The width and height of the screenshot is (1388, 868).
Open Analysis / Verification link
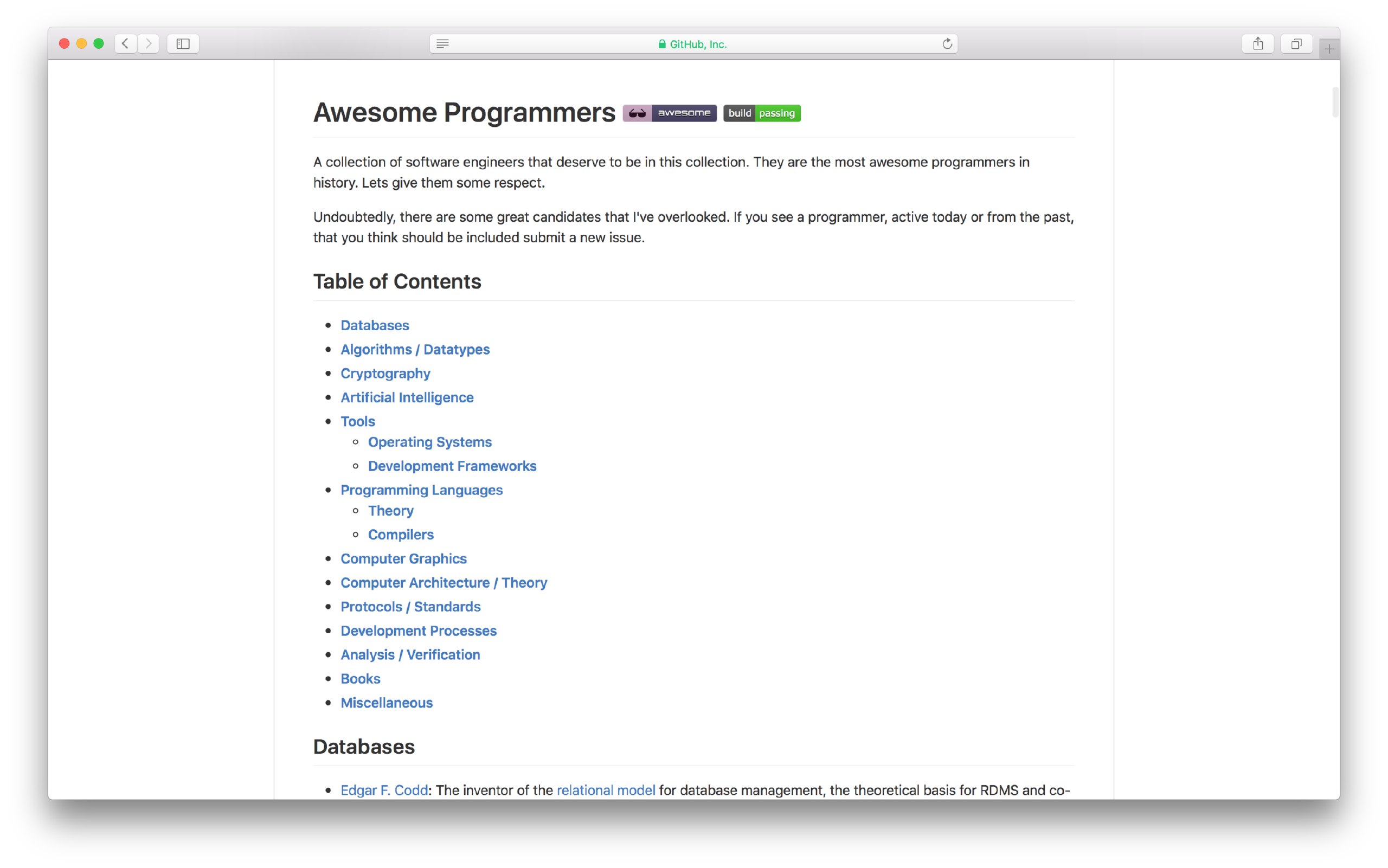pyautogui.click(x=410, y=654)
